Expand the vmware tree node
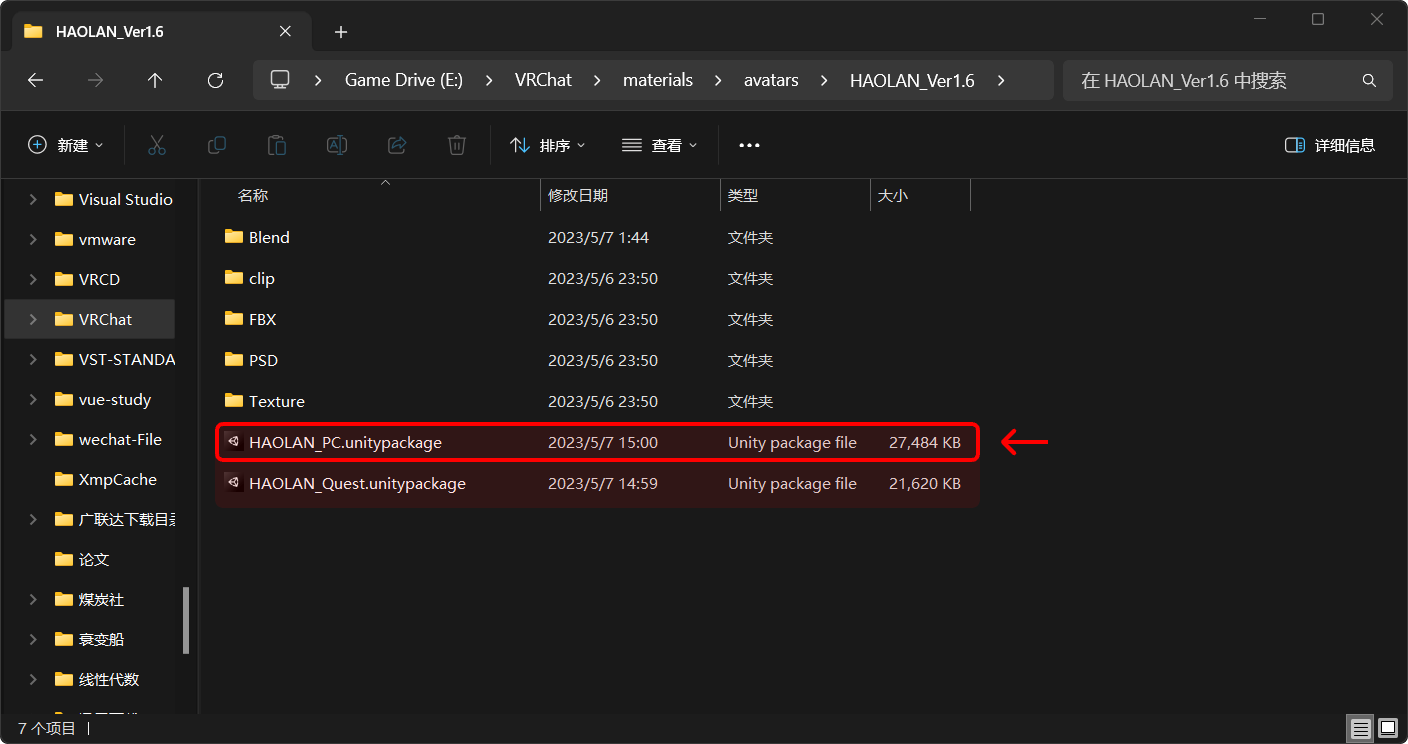1408x744 pixels. coord(33,239)
